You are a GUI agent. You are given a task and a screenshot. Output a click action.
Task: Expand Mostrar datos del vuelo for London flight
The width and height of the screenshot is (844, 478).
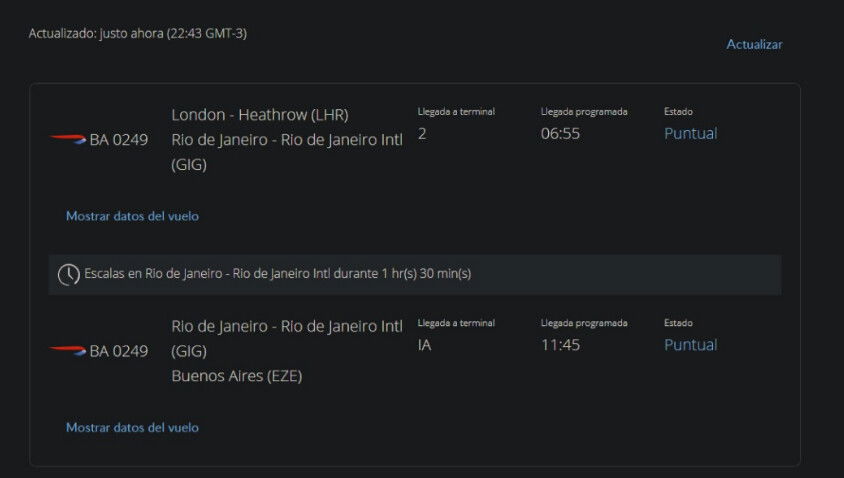tap(132, 216)
